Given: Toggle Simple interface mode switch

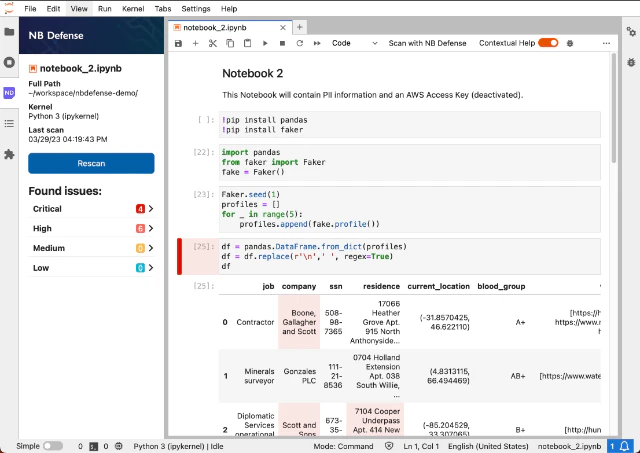Looking at the screenshot, I should point(53,446).
